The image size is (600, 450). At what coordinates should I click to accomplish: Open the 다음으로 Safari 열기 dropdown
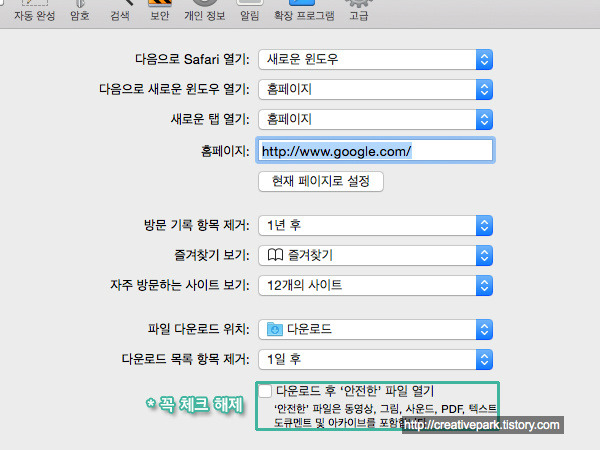pos(375,59)
